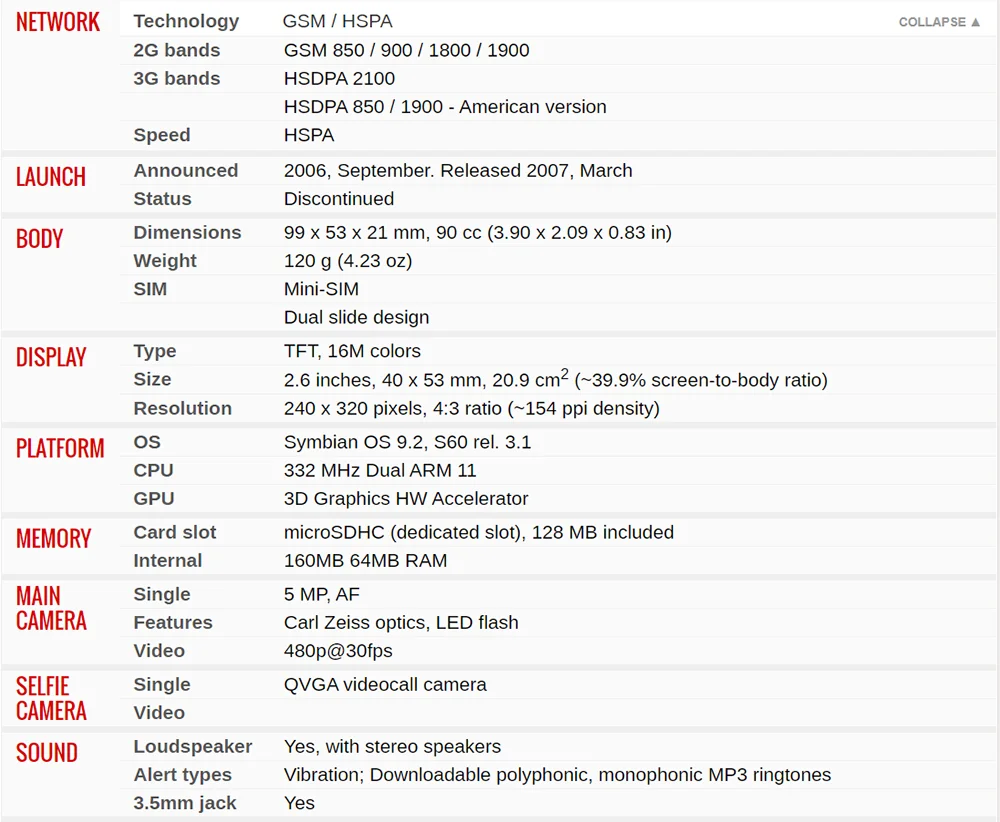Select the Card slot label
The width and height of the screenshot is (1000, 822).
click(175, 532)
